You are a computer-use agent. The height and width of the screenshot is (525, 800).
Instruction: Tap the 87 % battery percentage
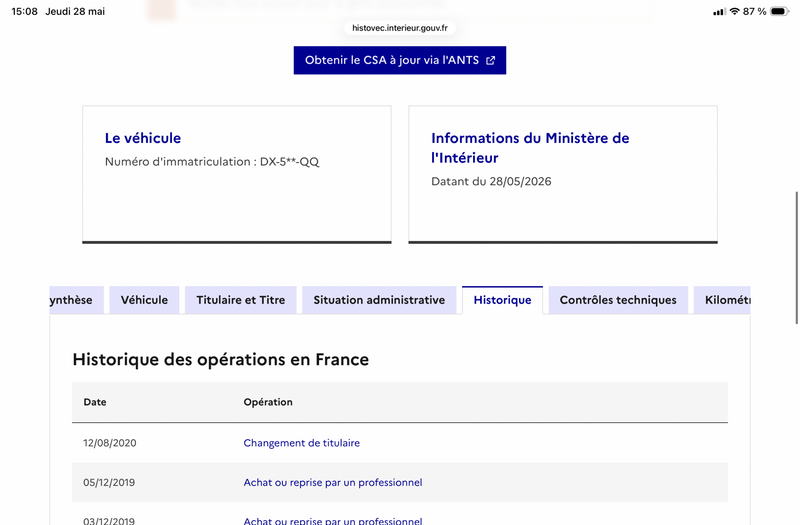(x=755, y=11)
